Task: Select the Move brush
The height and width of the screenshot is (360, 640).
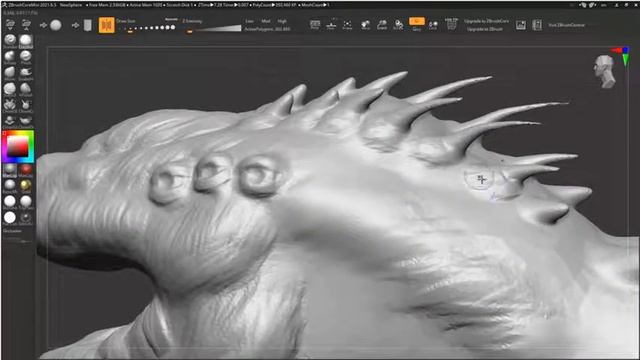Action: point(10,73)
